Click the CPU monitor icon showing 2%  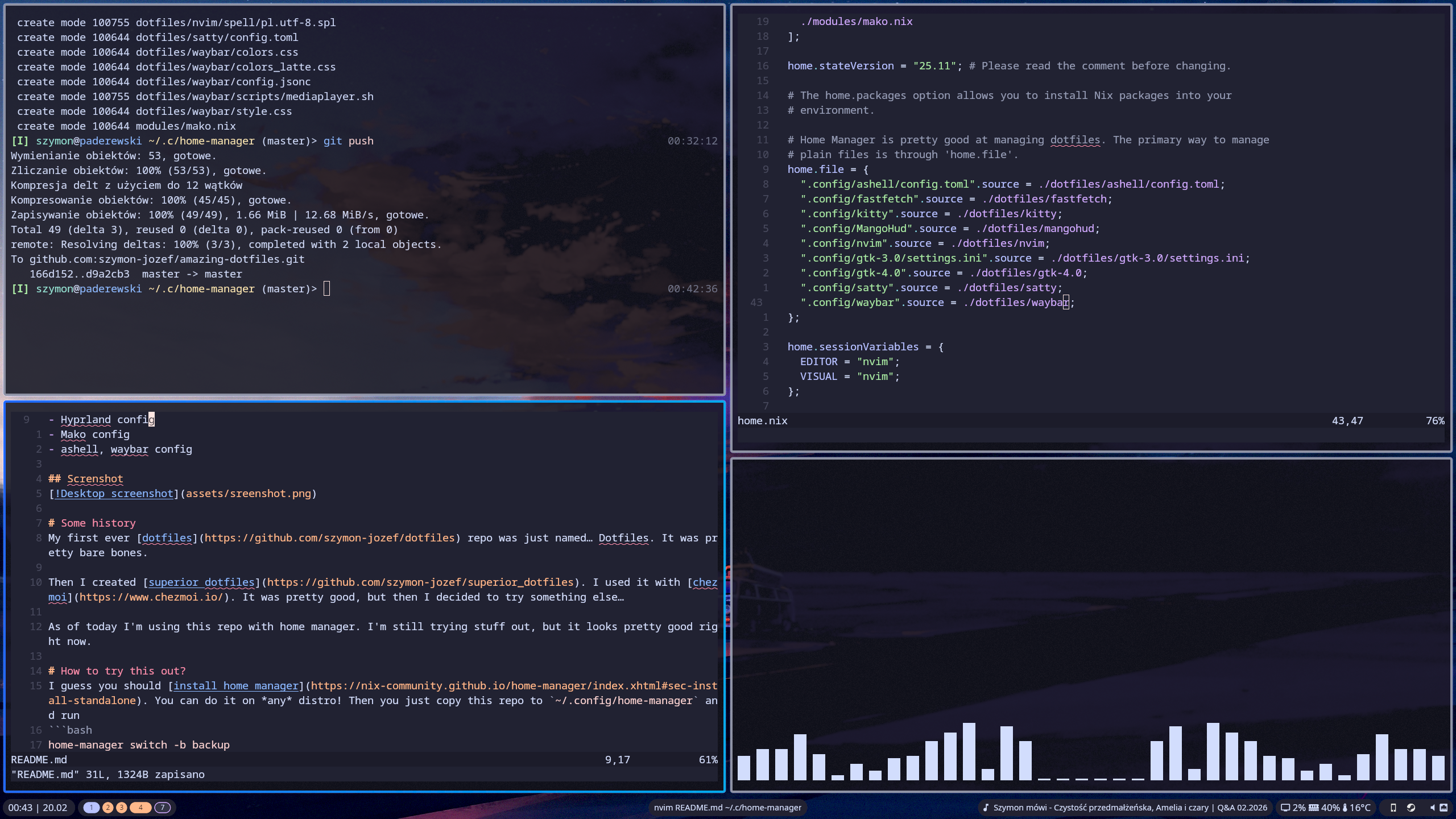[x=1285, y=807]
